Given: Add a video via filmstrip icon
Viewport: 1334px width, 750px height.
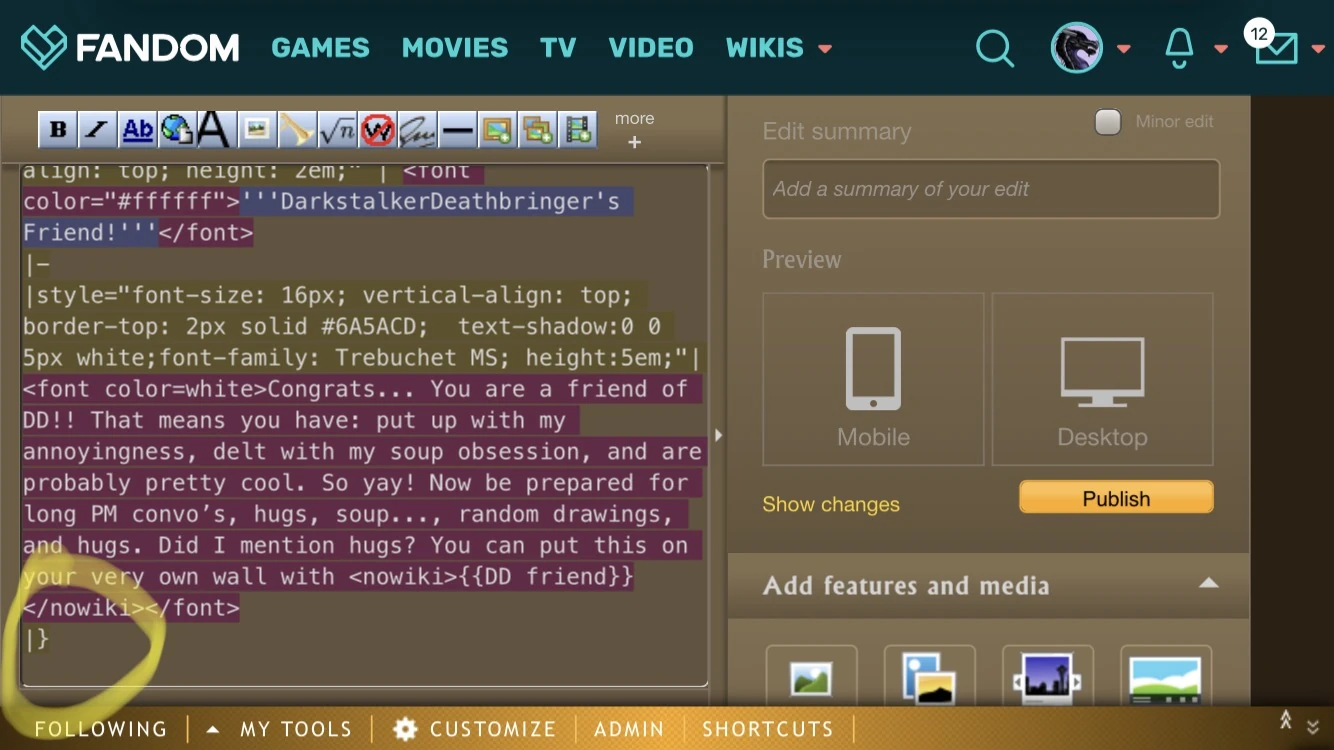Looking at the screenshot, I should [x=577, y=129].
